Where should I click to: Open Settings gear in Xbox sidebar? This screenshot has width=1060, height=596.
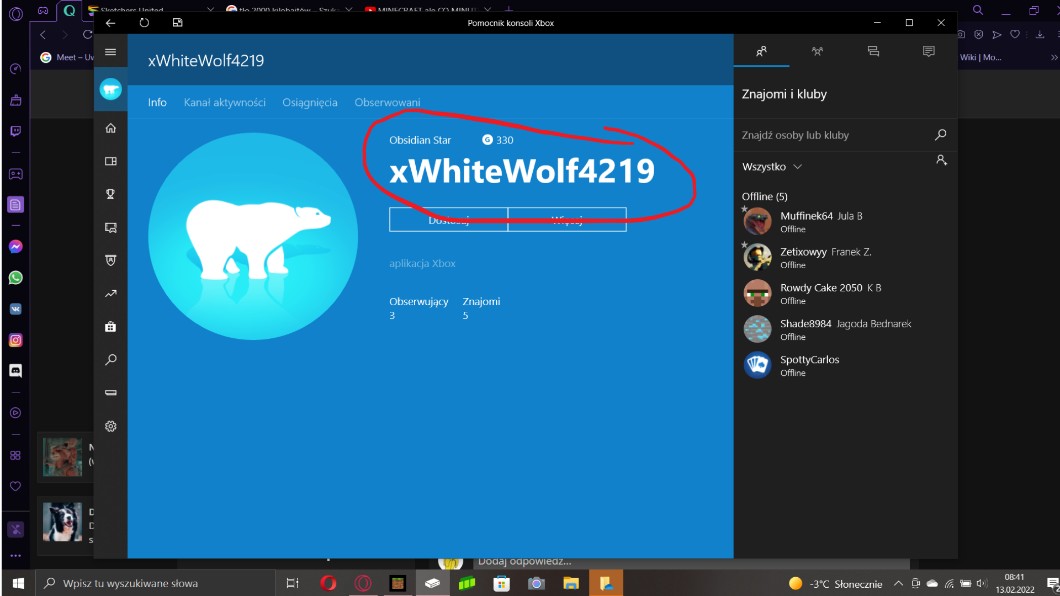(x=110, y=426)
